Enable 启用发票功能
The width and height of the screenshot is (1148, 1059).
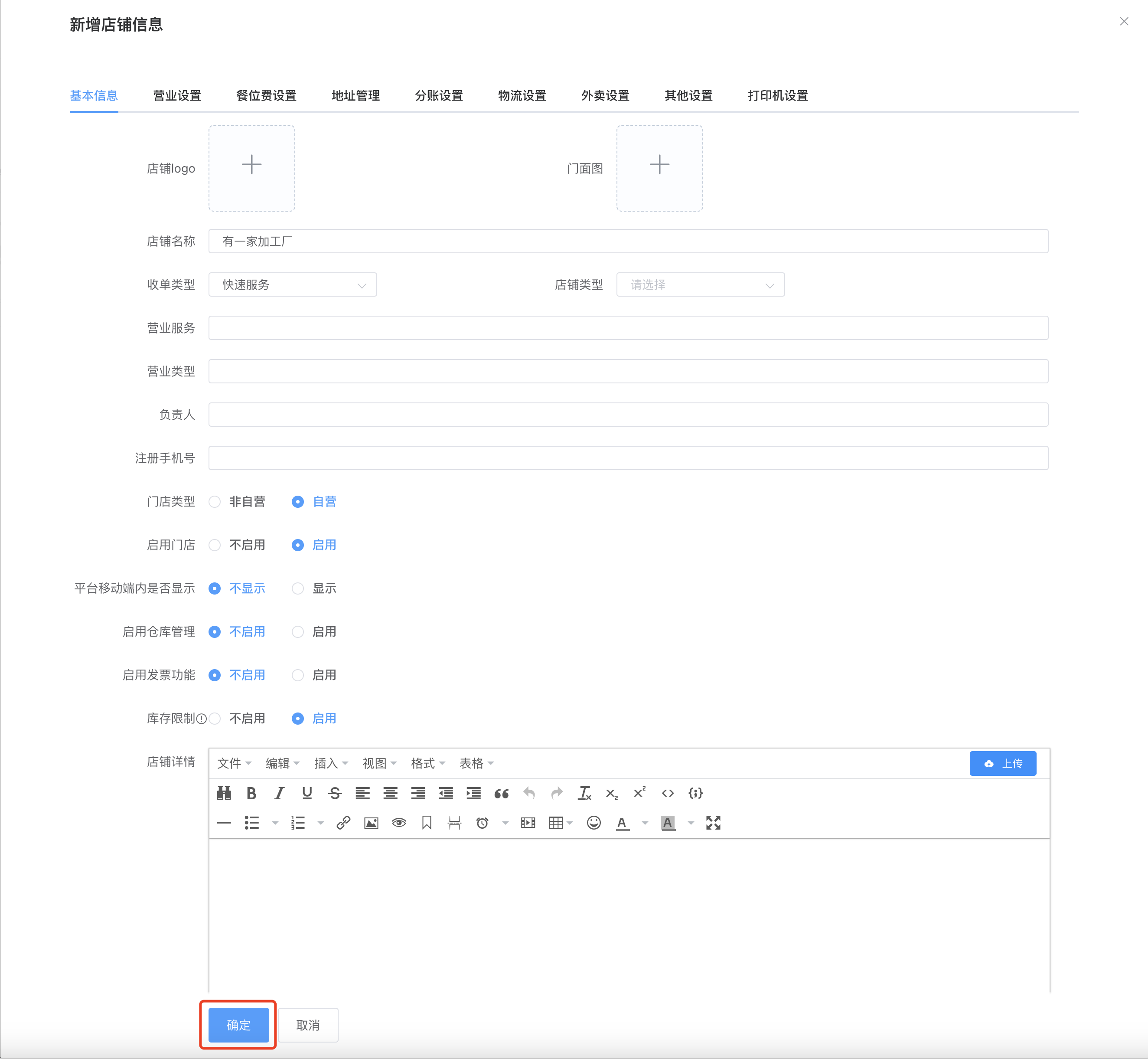[297, 675]
